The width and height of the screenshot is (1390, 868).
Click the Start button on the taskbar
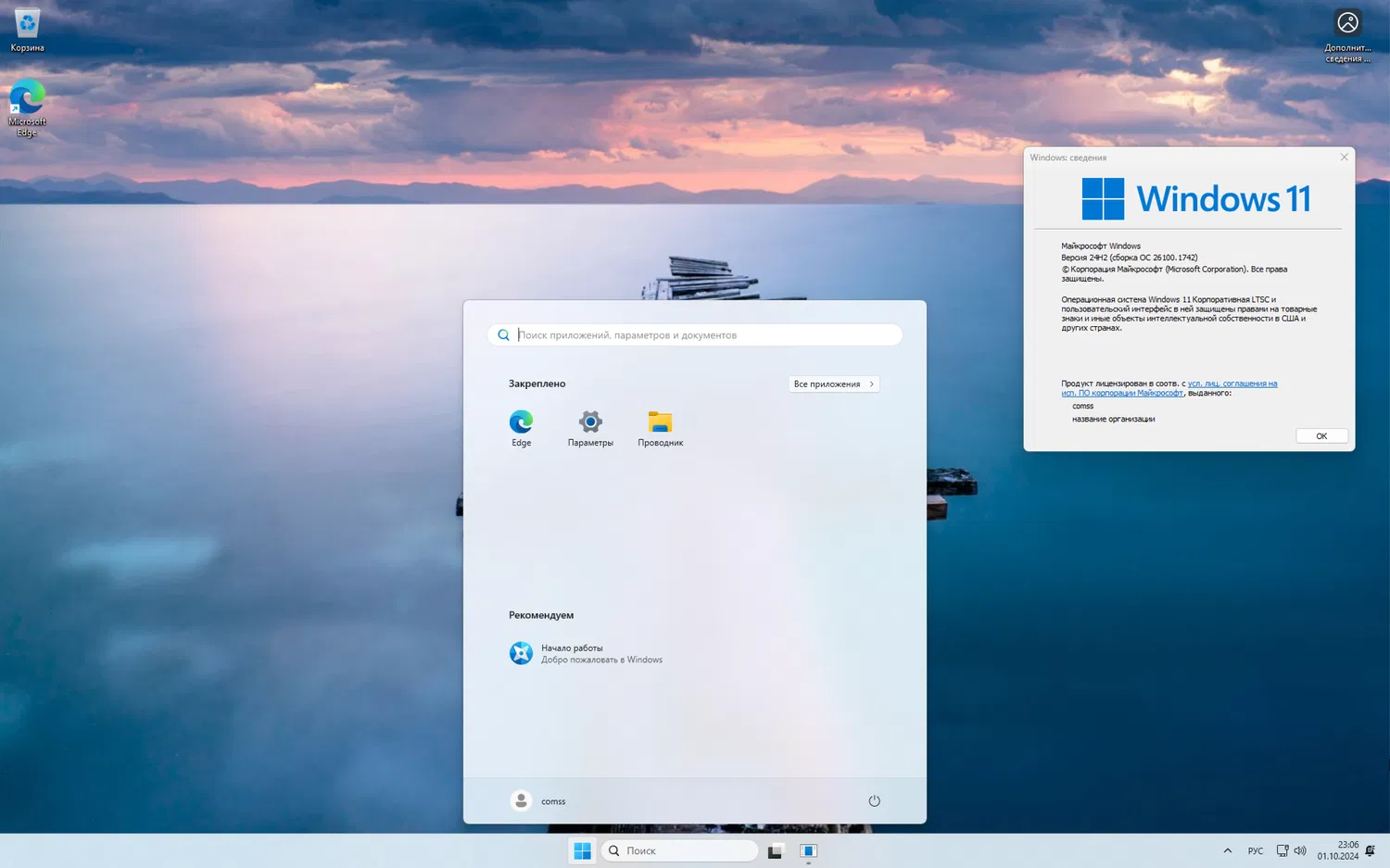pyautogui.click(x=582, y=850)
